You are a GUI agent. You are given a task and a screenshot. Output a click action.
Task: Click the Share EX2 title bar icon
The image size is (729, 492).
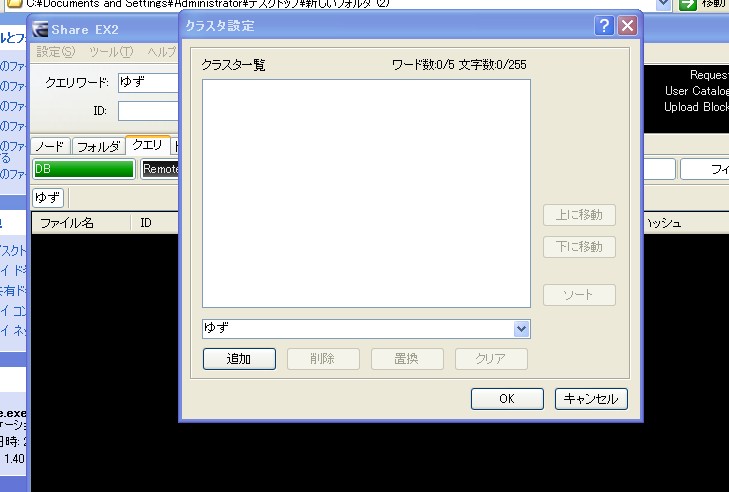[39, 29]
